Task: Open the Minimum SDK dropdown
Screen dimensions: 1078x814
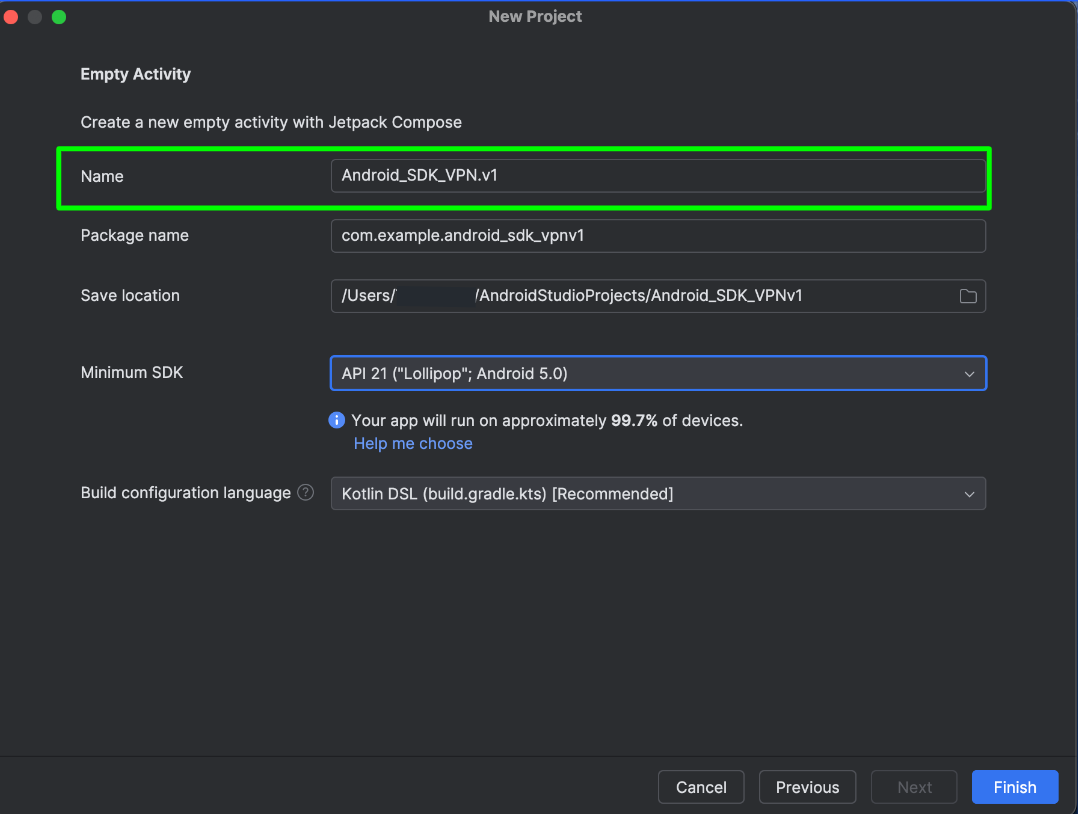Action: pyautogui.click(x=657, y=373)
